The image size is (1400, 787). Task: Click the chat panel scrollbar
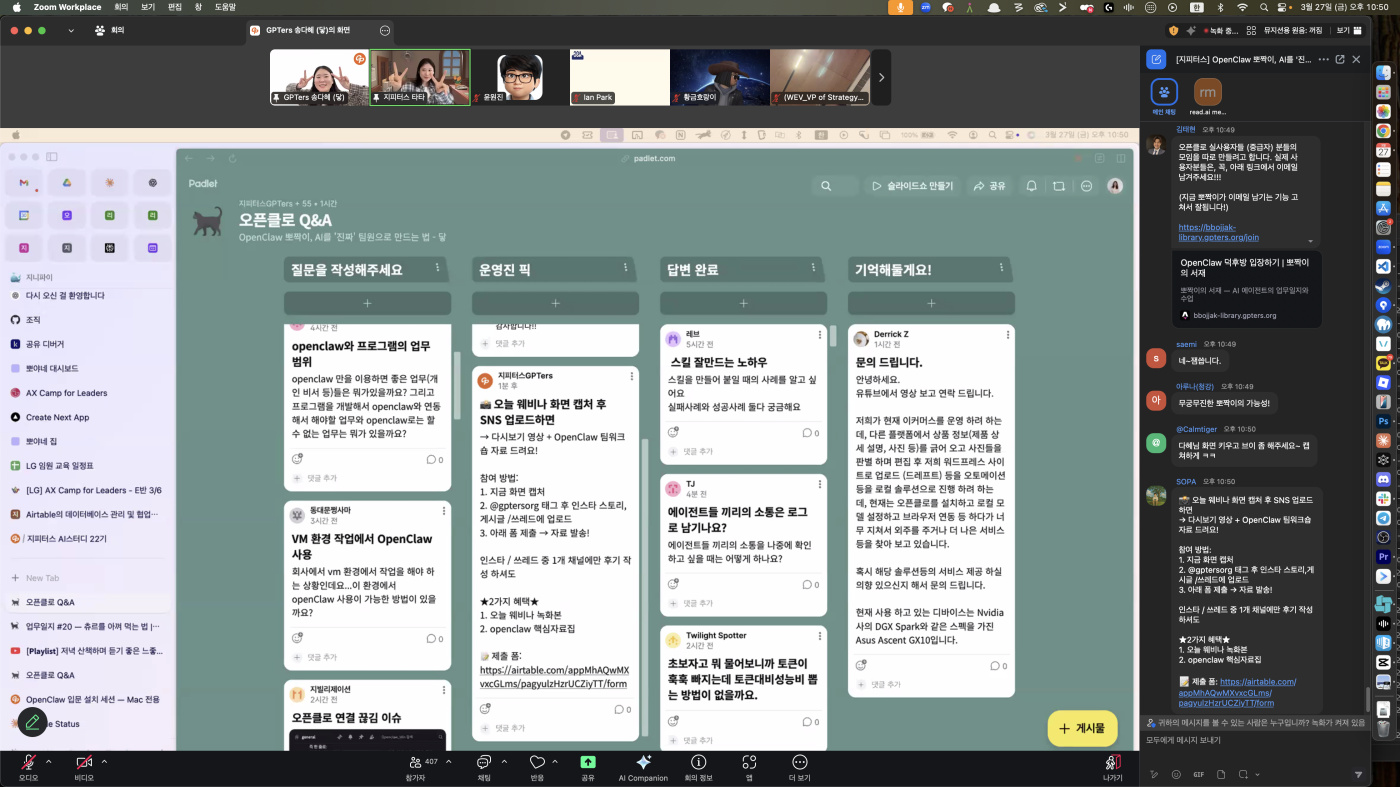[1368, 698]
